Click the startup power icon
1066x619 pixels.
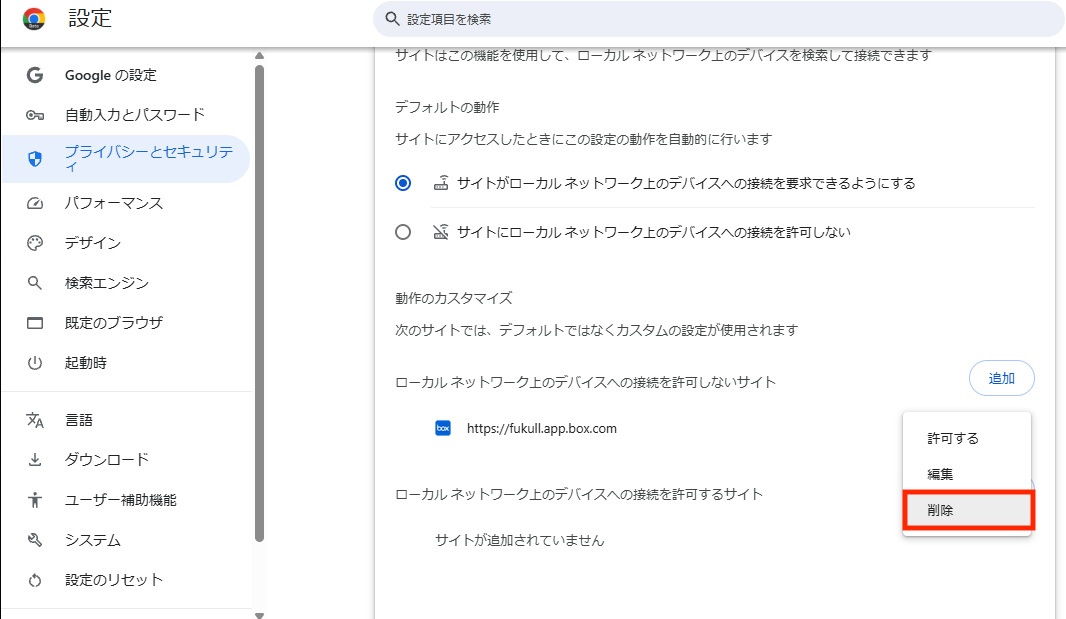coord(35,363)
